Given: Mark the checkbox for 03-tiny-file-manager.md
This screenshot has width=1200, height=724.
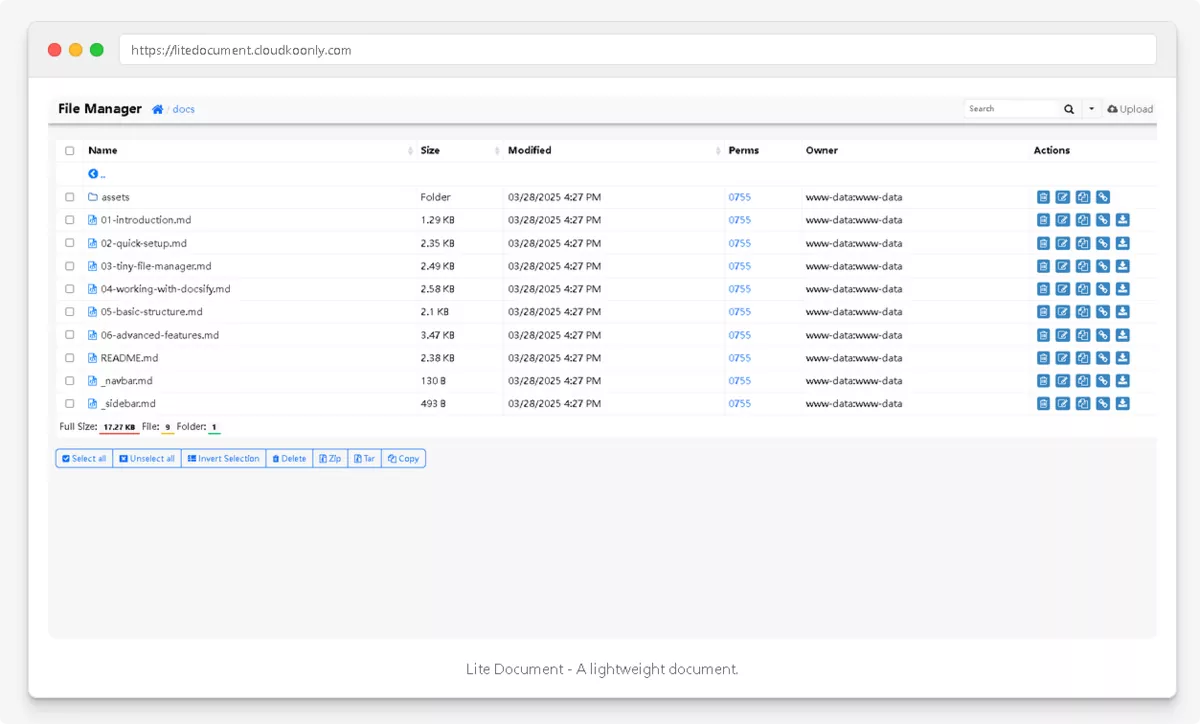Looking at the screenshot, I should point(70,266).
